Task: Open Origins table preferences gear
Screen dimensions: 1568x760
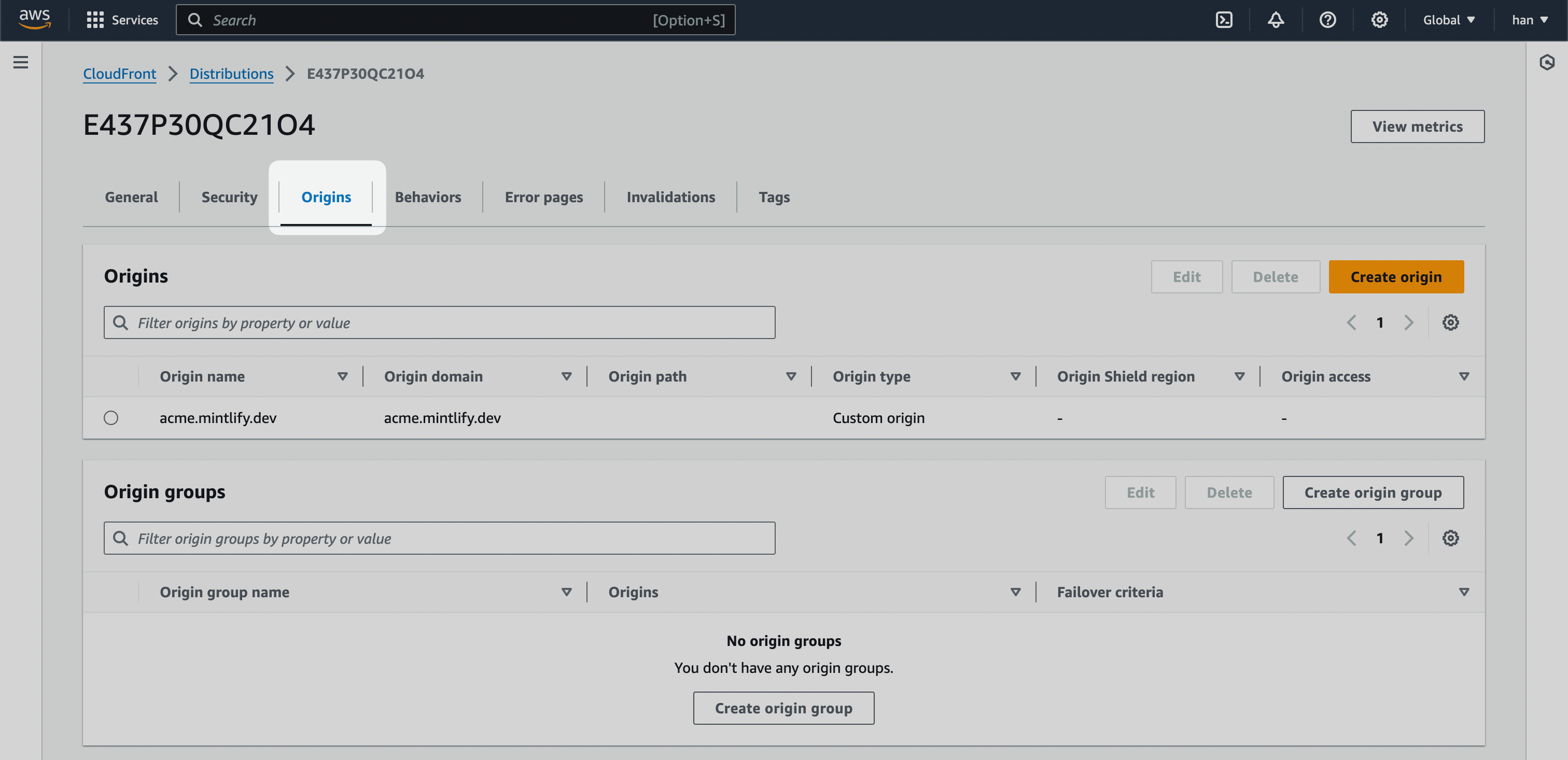Action: click(x=1450, y=322)
